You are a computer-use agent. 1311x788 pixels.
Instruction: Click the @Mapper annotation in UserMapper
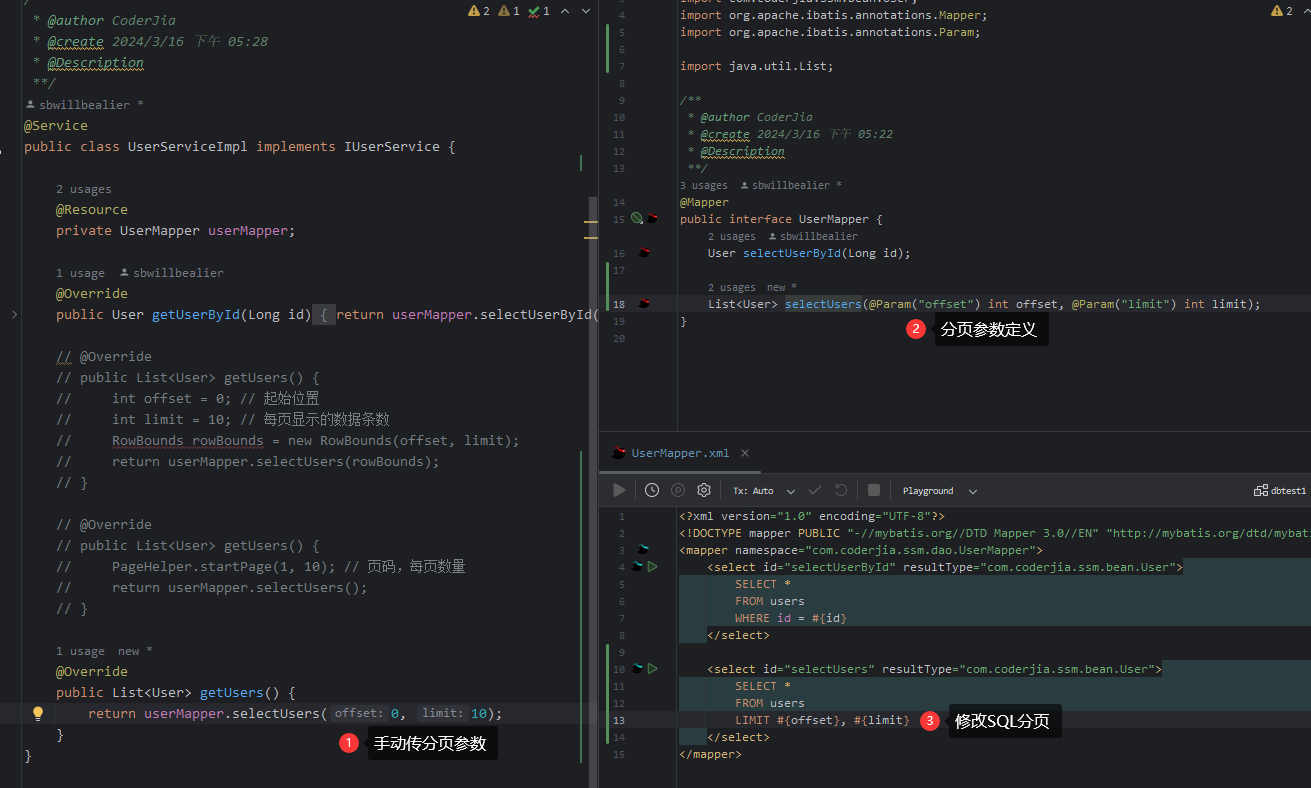pyautogui.click(x=705, y=202)
